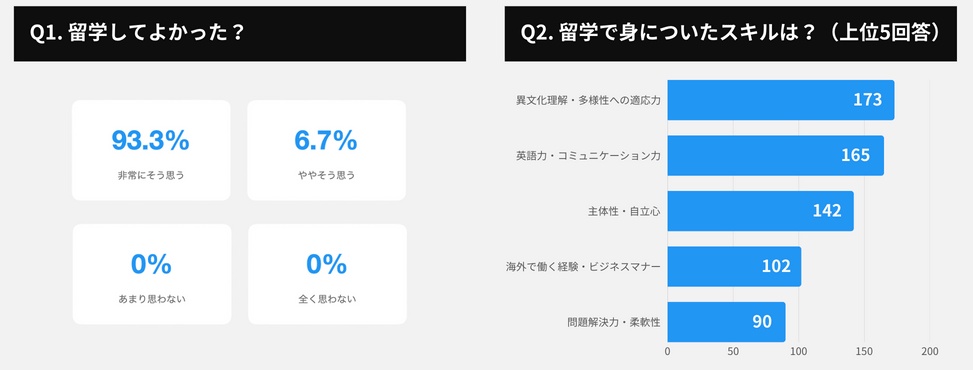Select the 0% 全く思わない card
This screenshot has height=370, width=973.
click(327, 274)
